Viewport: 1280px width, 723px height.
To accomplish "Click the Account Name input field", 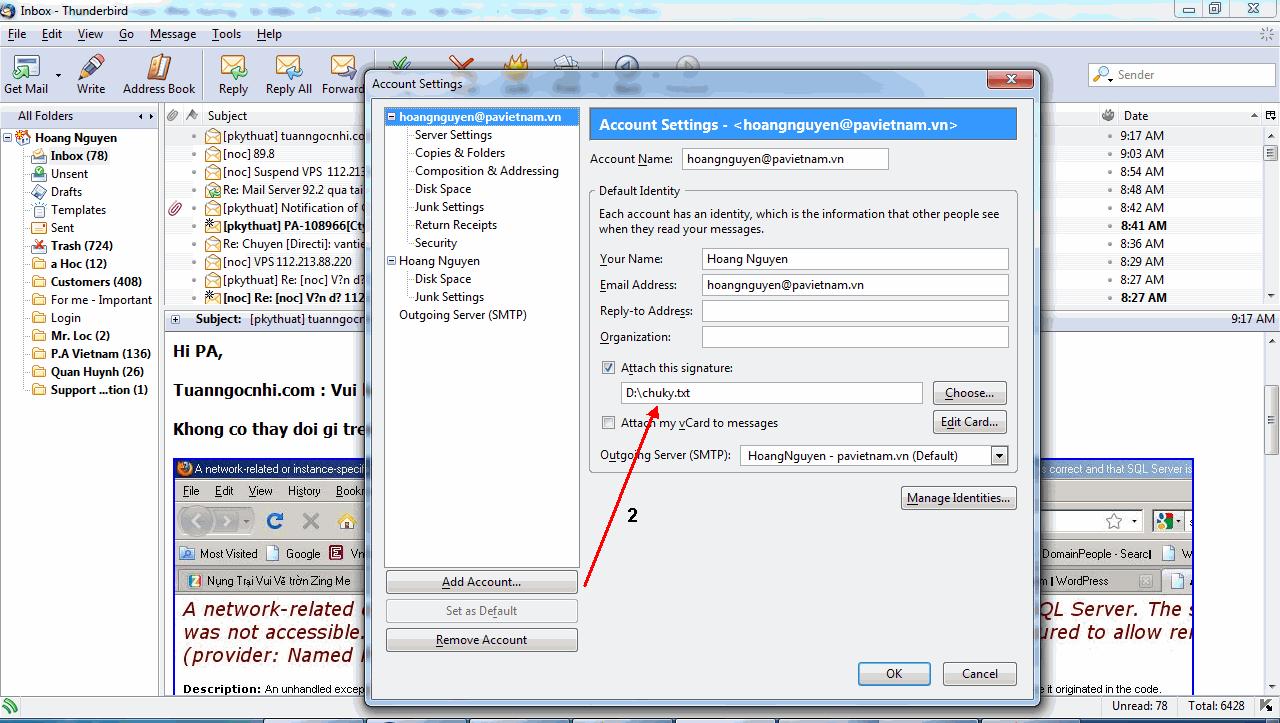I will coord(785,159).
